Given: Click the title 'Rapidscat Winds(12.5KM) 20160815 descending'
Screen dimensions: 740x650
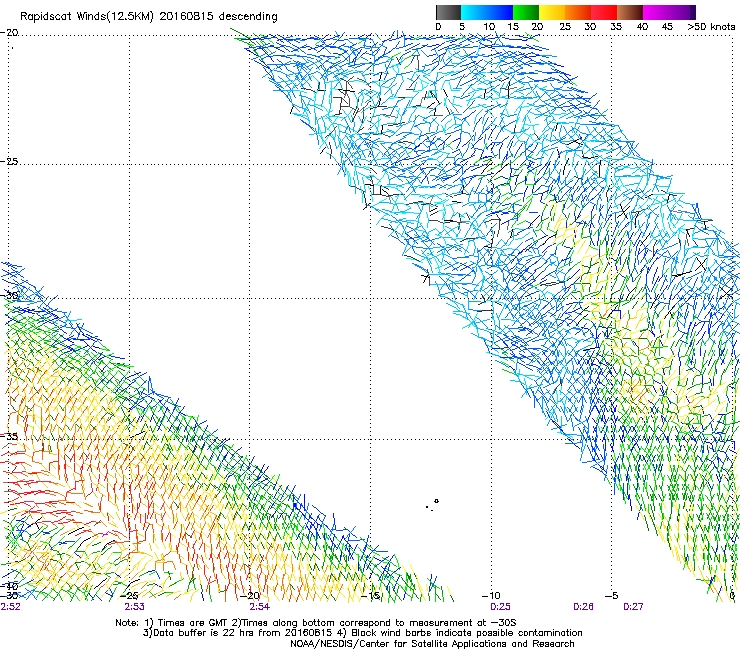Looking at the screenshot, I should click(149, 17).
